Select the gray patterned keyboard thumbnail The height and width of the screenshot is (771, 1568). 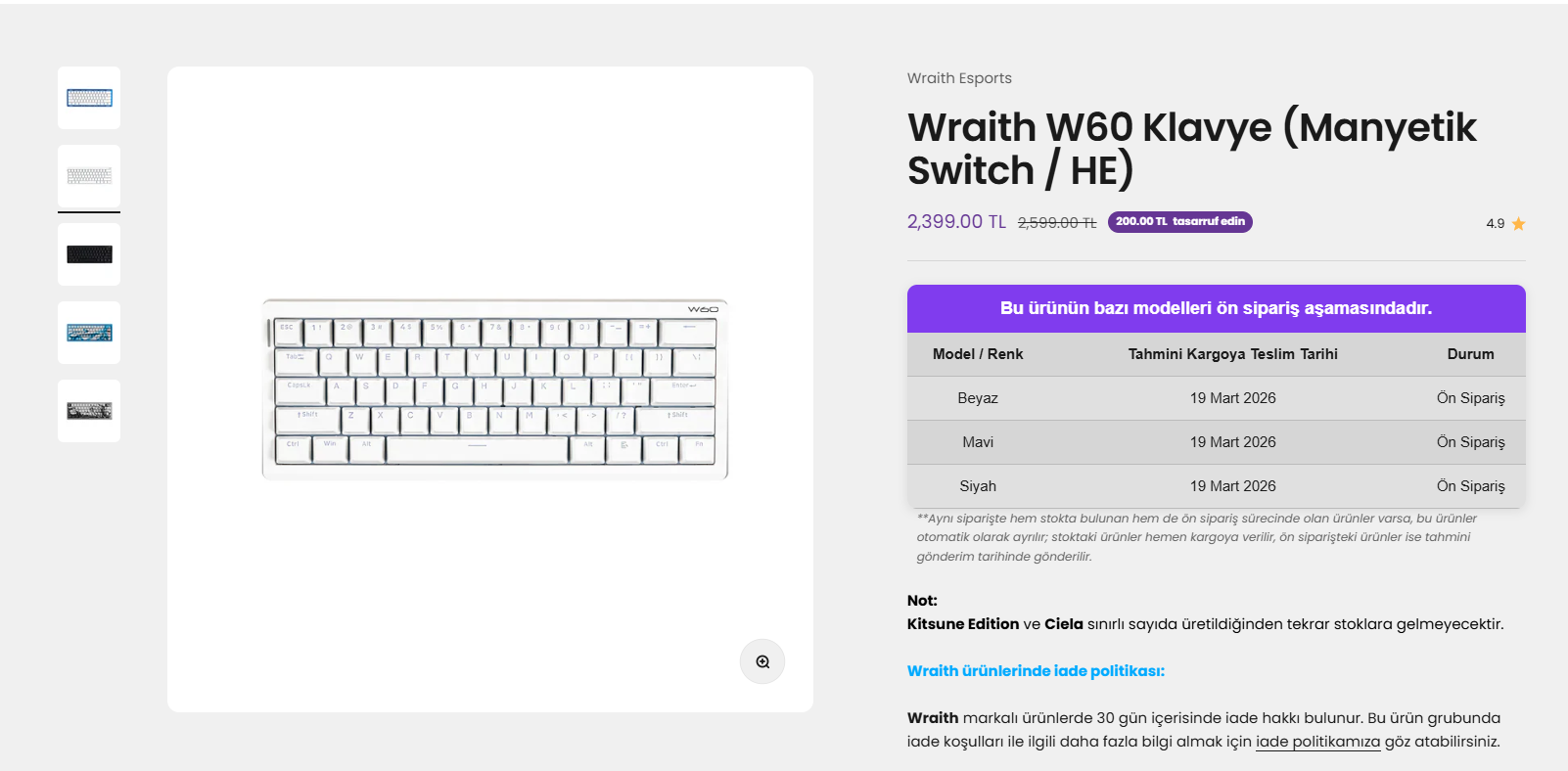point(89,411)
